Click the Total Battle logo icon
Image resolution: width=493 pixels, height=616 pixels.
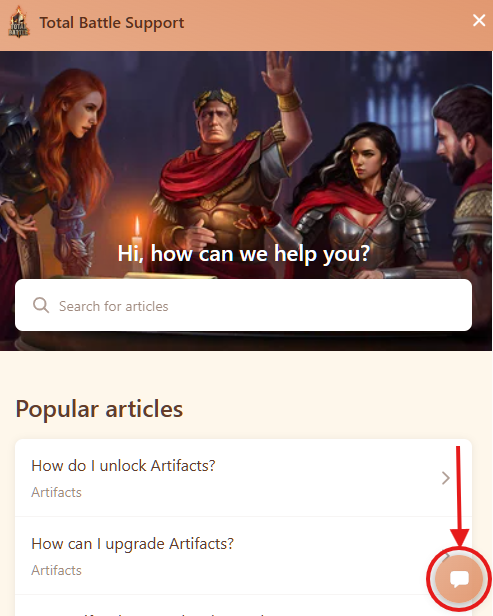18,22
